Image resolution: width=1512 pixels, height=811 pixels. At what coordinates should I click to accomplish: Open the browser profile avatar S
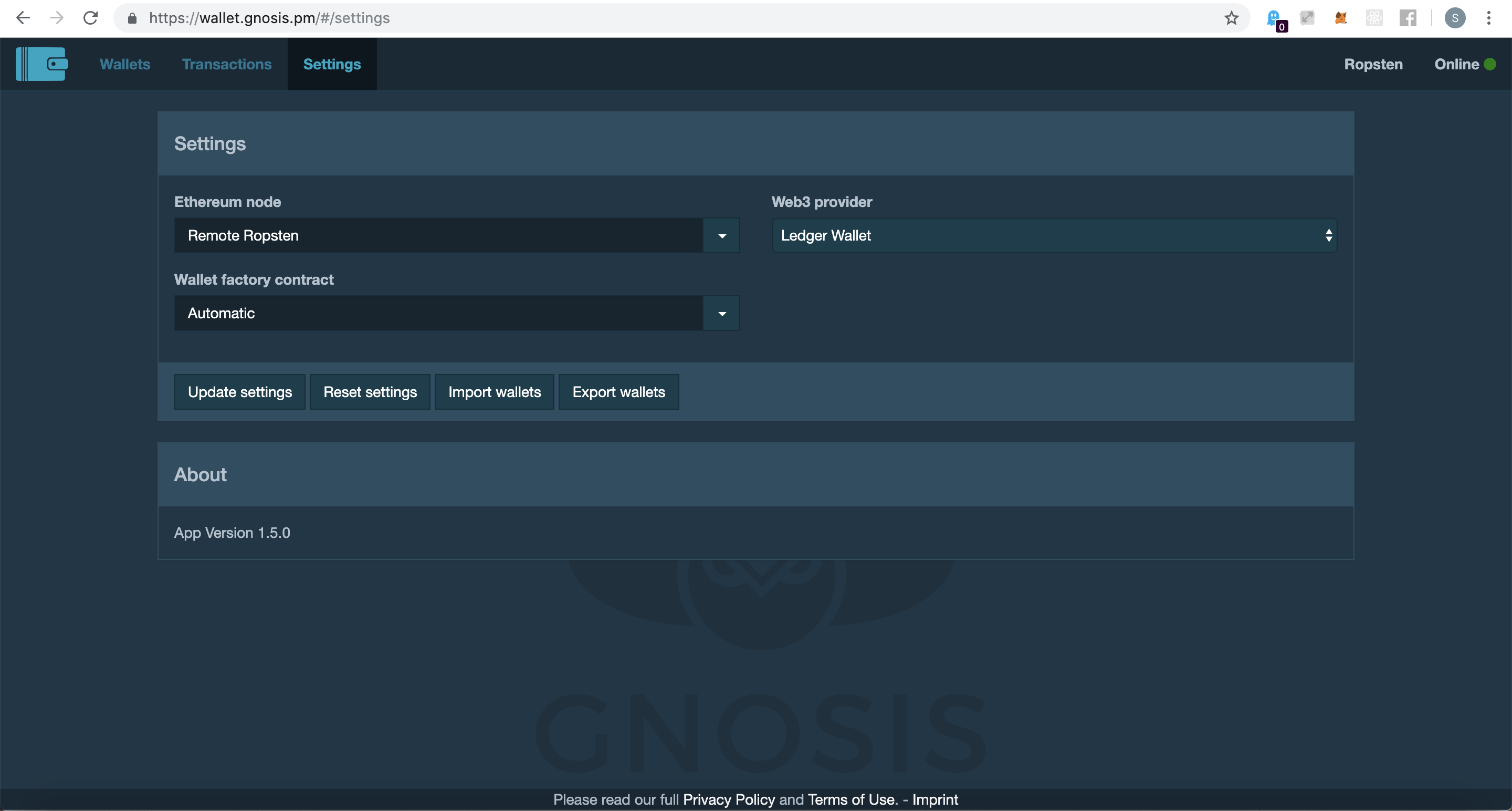pos(1455,18)
